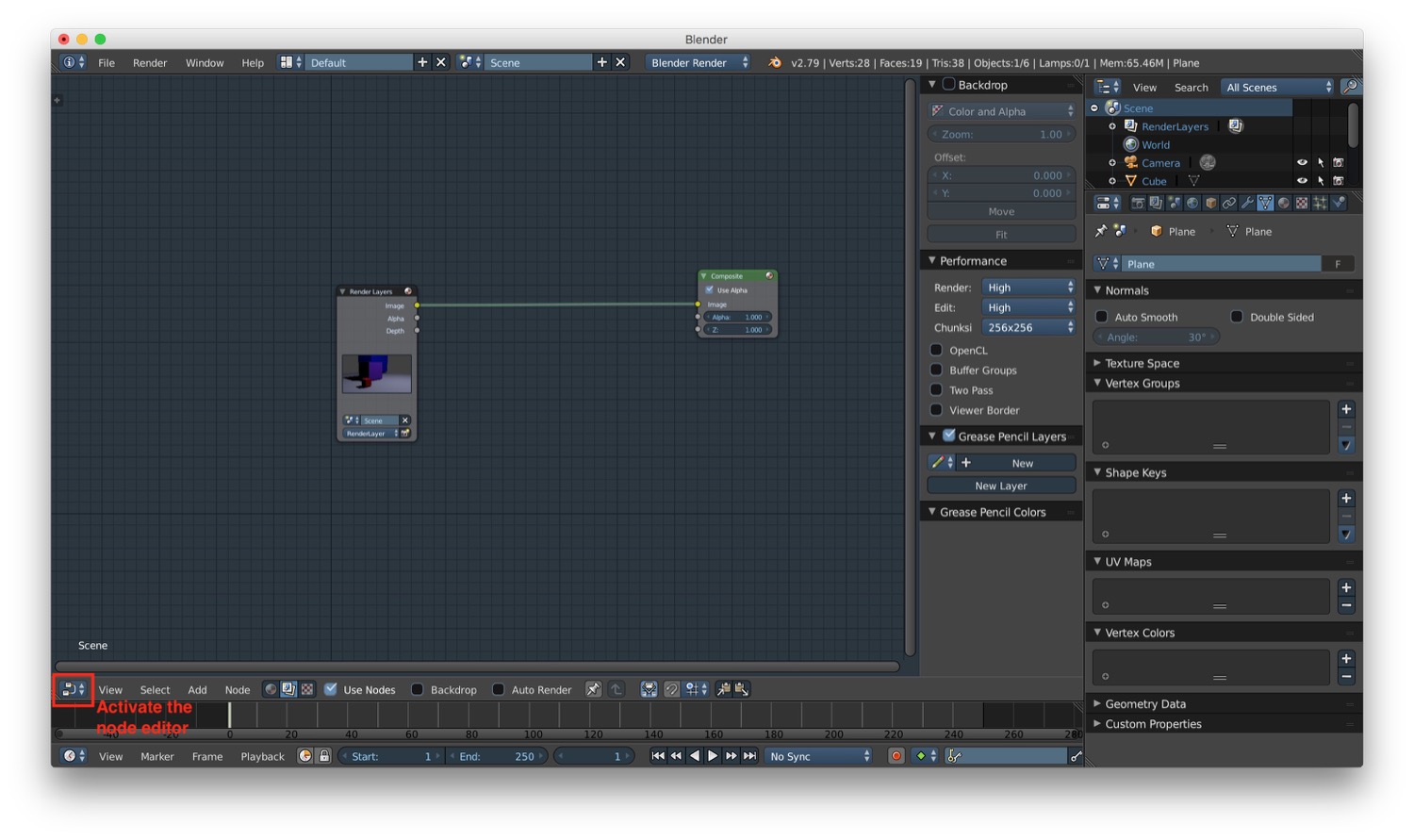This screenshot has height=840, width=1414.
Task: Enable Double Sided checkbox
Action: [1237, 317]
